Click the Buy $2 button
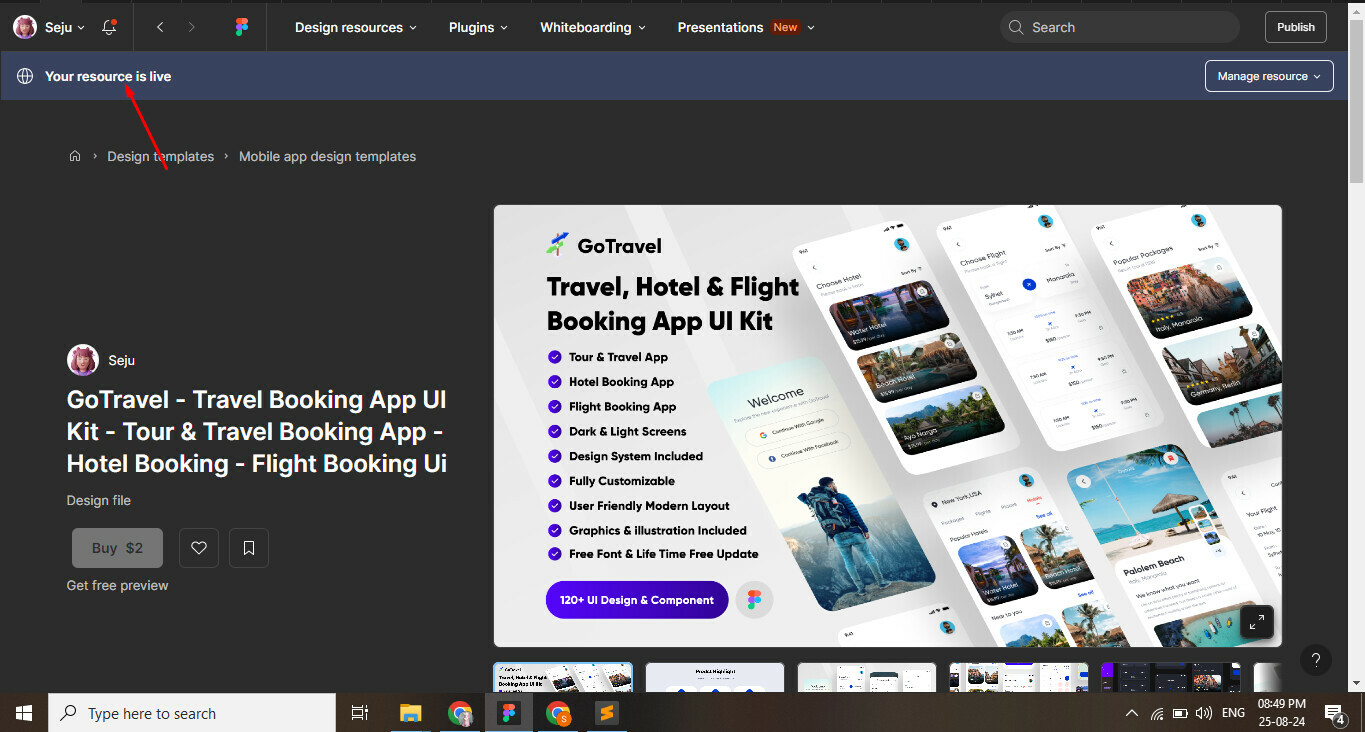 117,548
